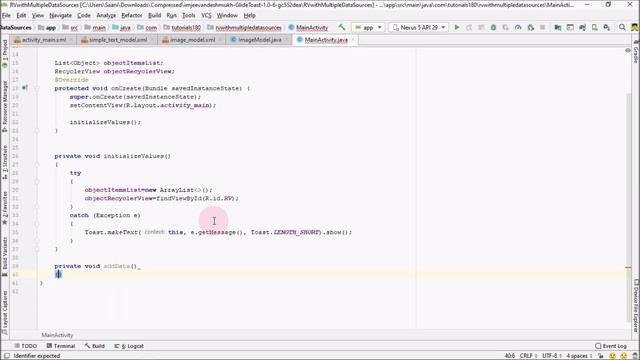Open the Nexus 5 API 29 device dropdown
This screenshot has width=640, height=360.
(x=419, y=27)
